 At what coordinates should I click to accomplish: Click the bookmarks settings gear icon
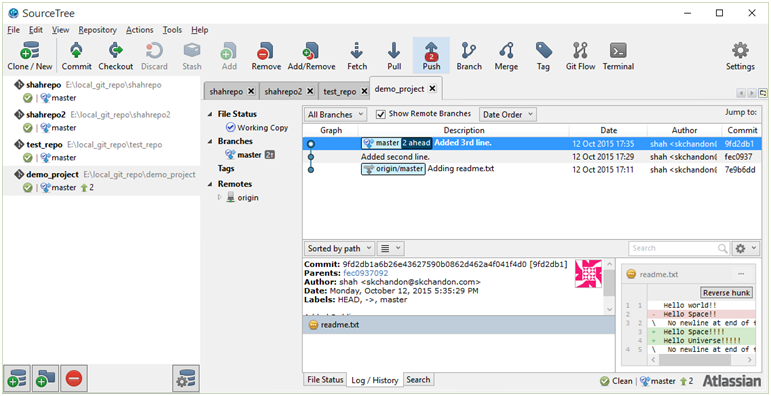coord(186,378)
